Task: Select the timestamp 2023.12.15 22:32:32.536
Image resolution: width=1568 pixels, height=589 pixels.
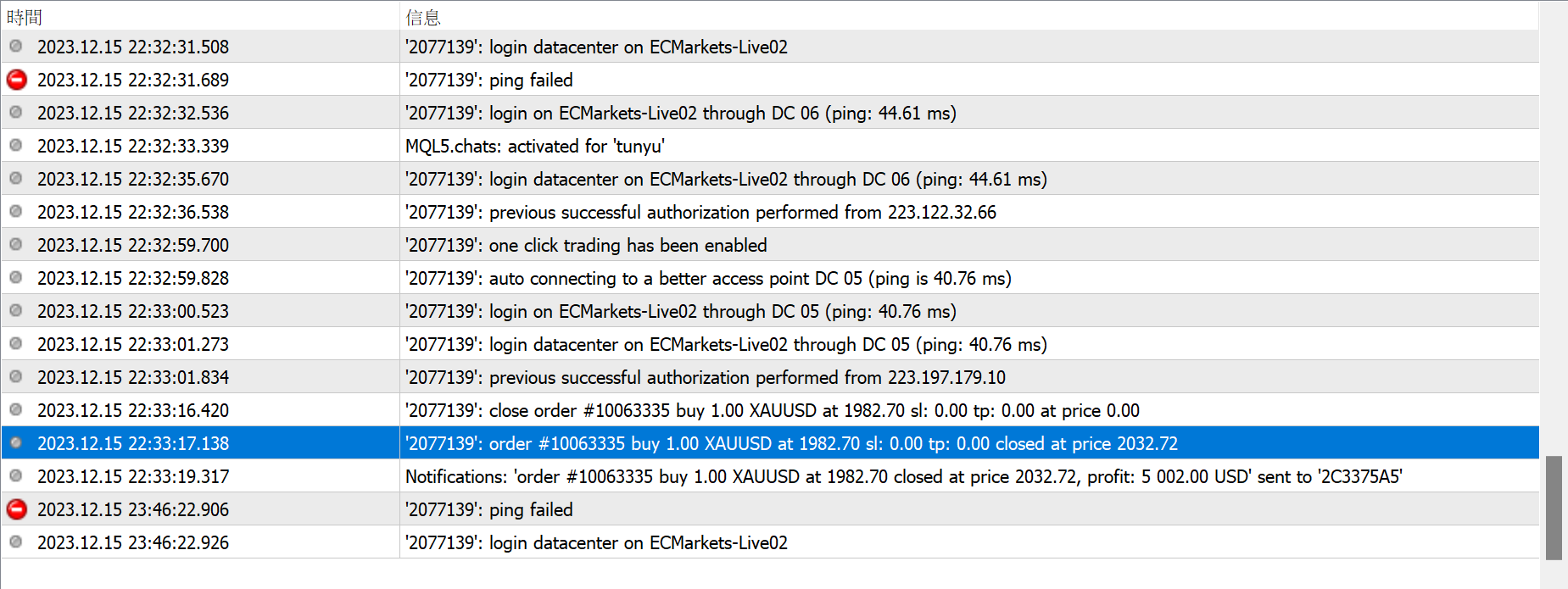Action: [x=133, y=113]
